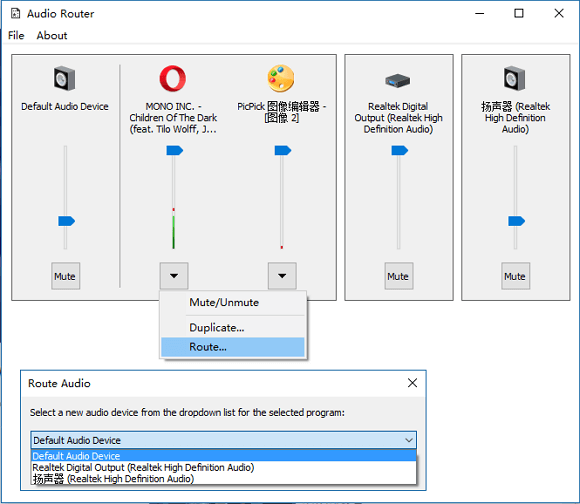Click the Default Audio Device speaker icon
This screenshot has height=504, width=580.
coord(65,78)
